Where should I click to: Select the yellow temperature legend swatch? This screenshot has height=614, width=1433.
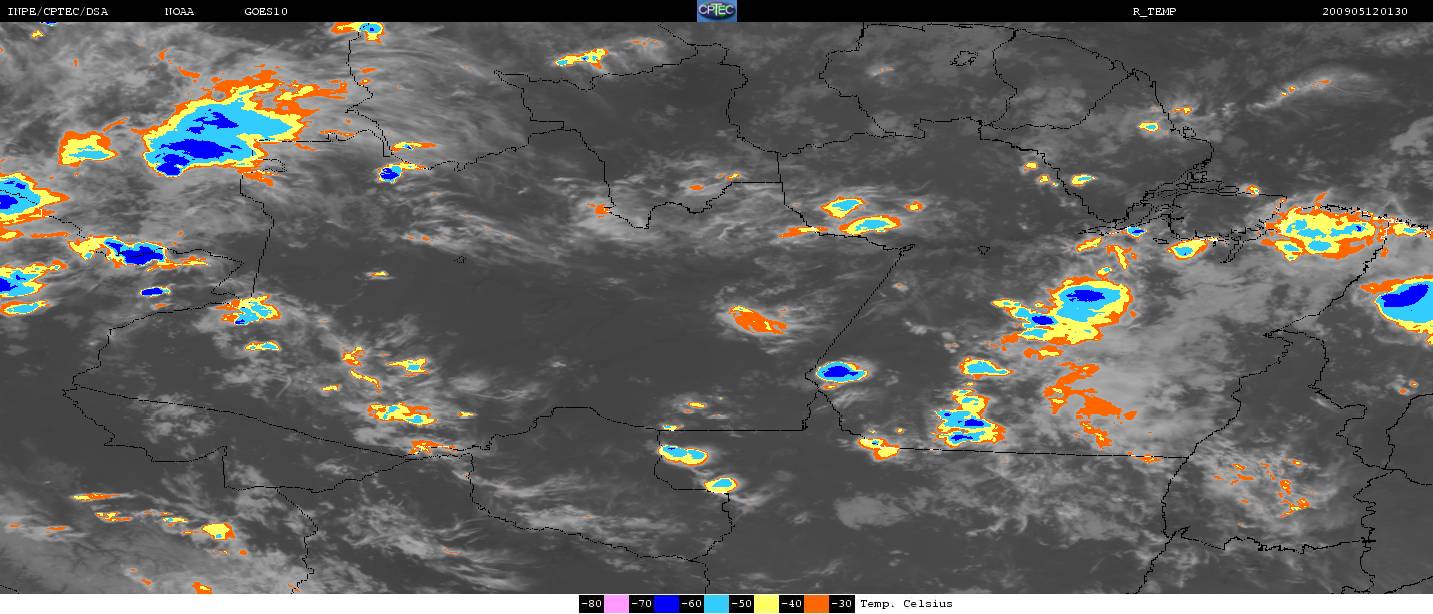pyautogui.click(x=767, y=604)
